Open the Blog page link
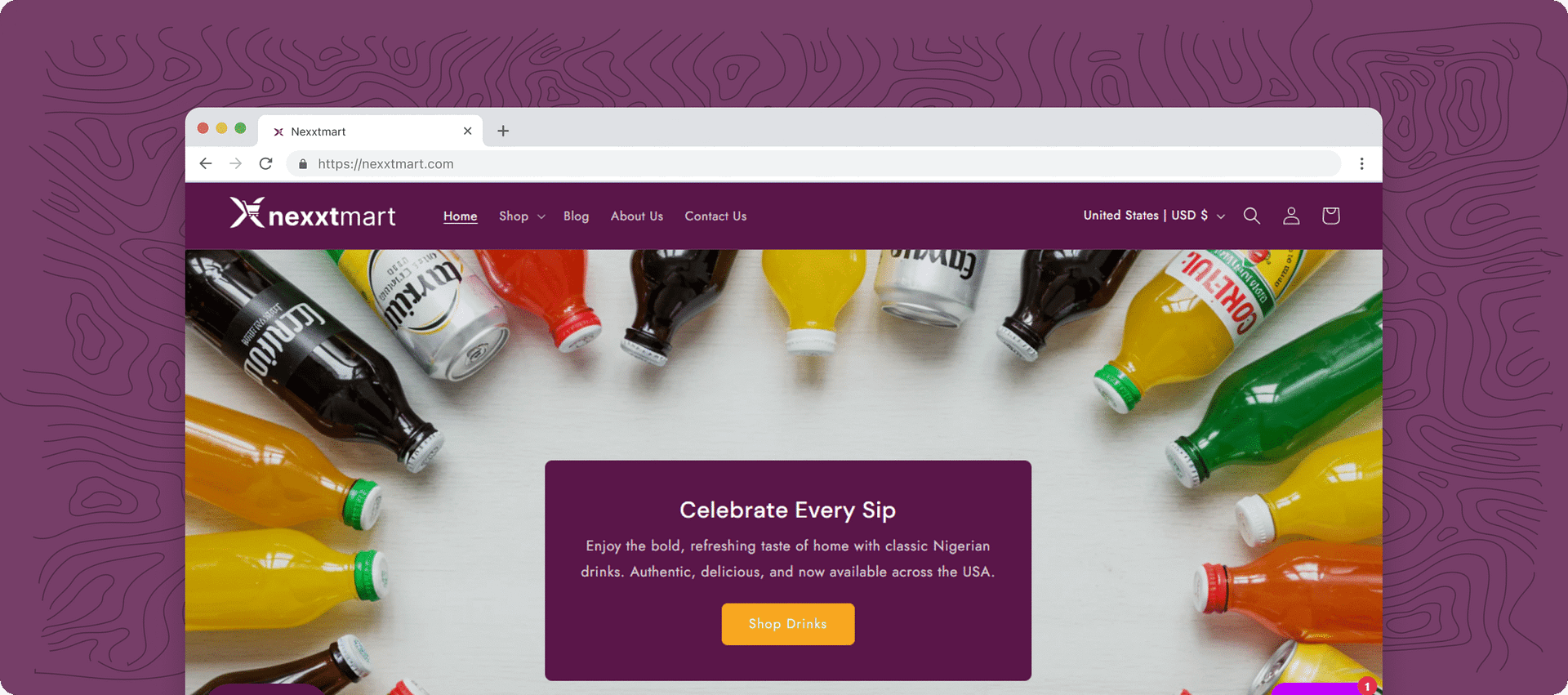The image size is (1568, 695). 576,216
